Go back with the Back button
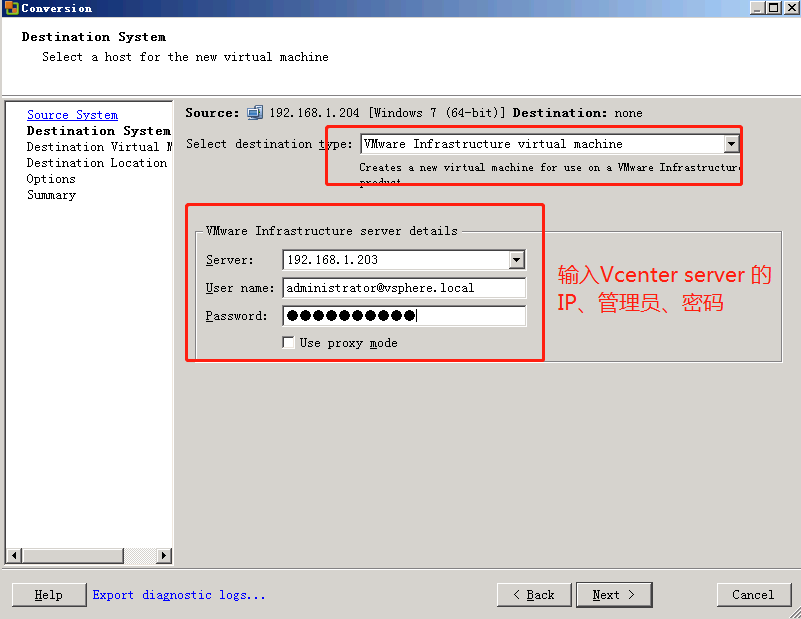Viewport: 801px width, 619px height. [534, 595]
